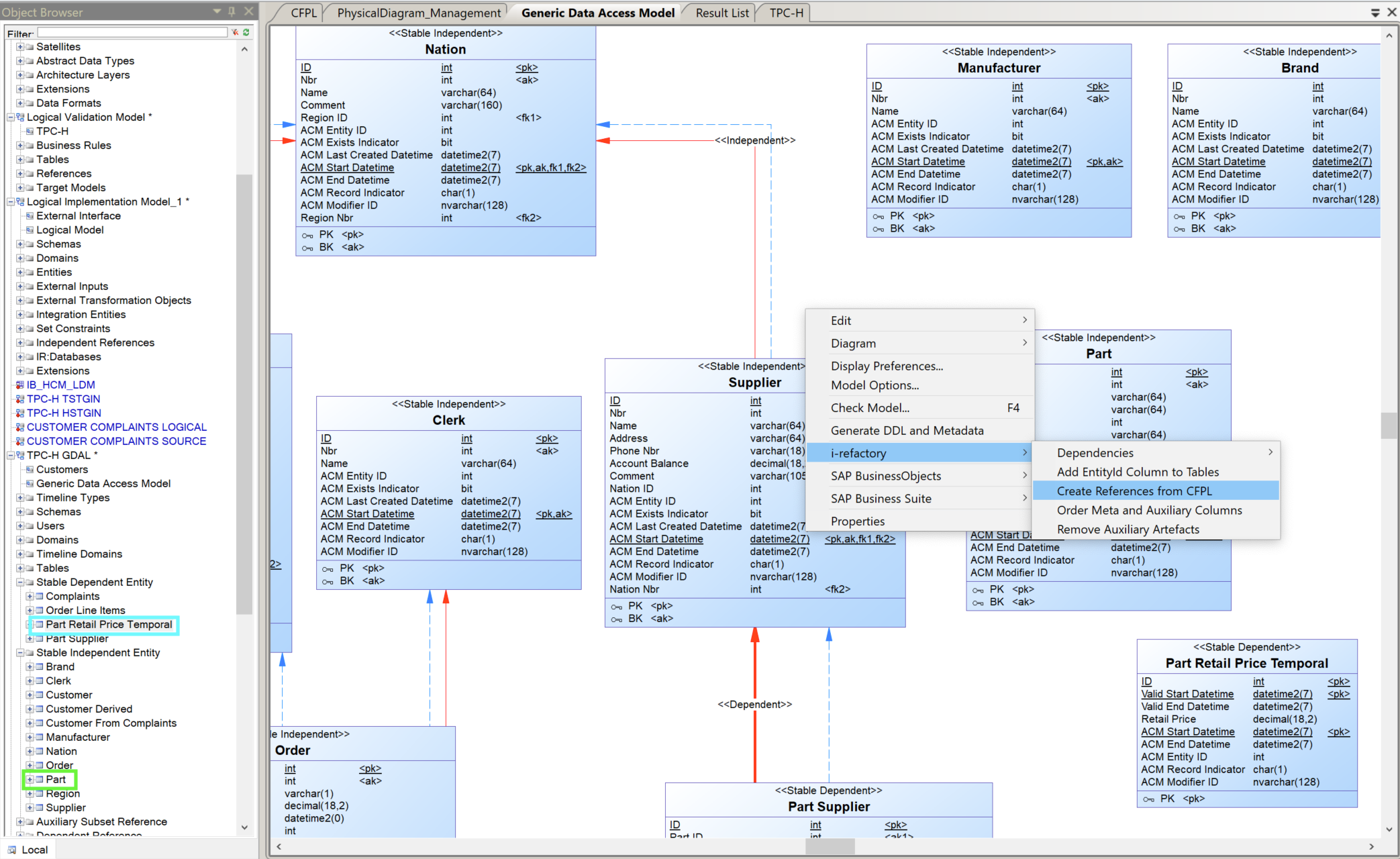Viewport: 1400px width, 859px height.
Task: Open the diagram tabs list dropdown
Action: click(x=1375, y=13)
